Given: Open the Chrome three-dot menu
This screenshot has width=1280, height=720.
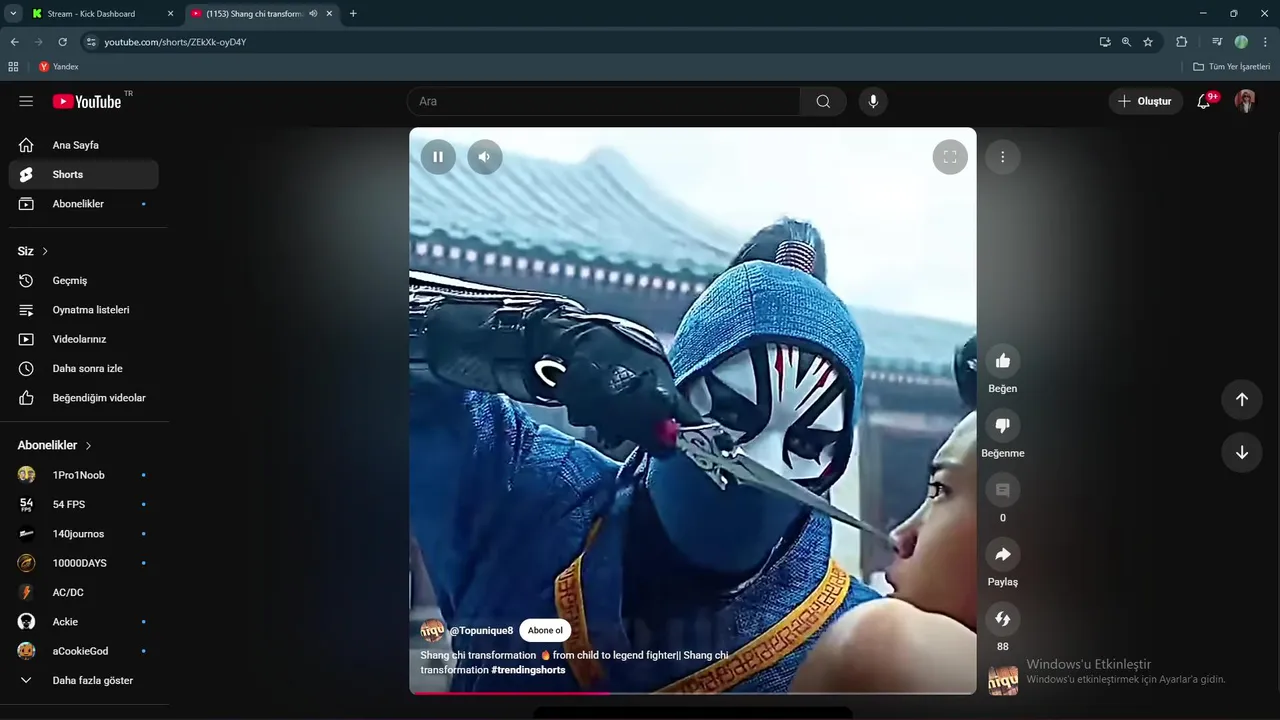Looking at the screenshot, I should pyautogui.click(x=1265, y=42).
